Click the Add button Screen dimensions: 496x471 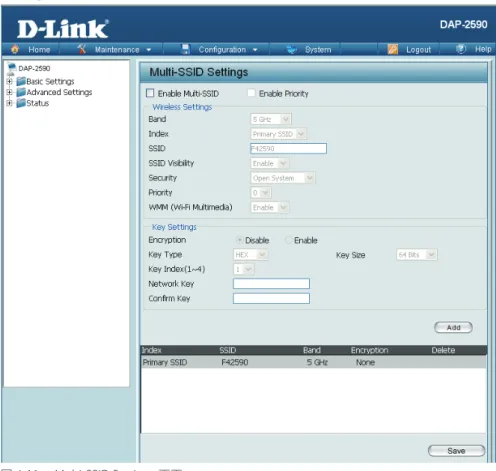pyautogui.click(x=453, y=327)
